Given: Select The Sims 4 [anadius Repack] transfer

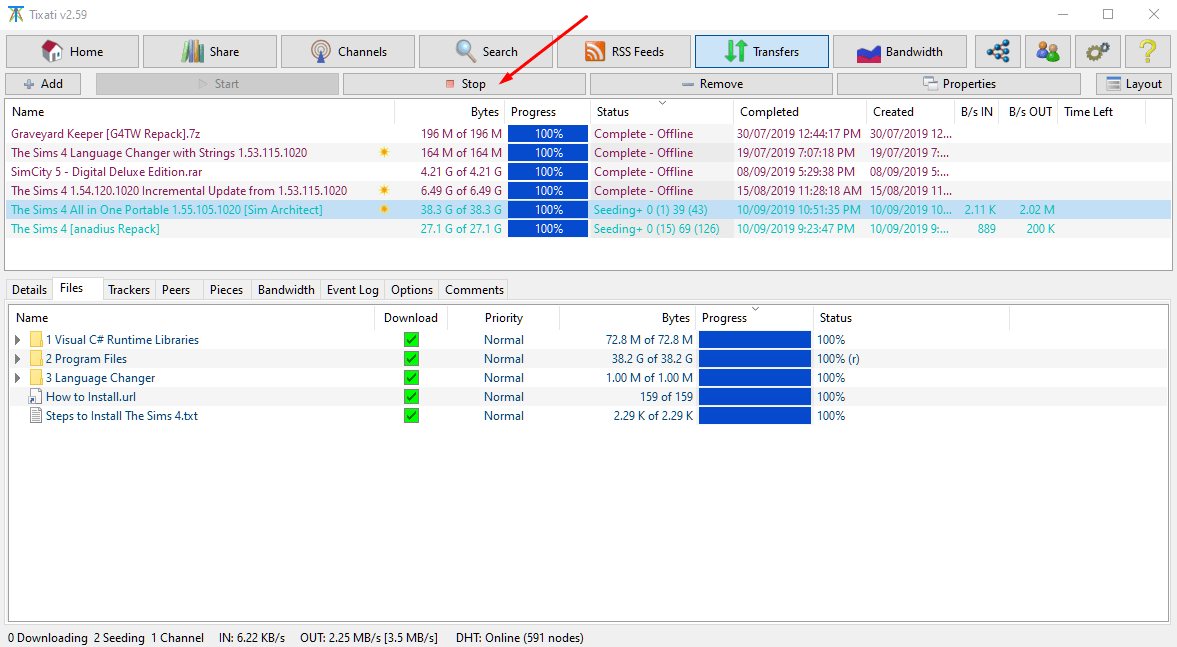Looking at the screenshot, I should pos(86,229).
